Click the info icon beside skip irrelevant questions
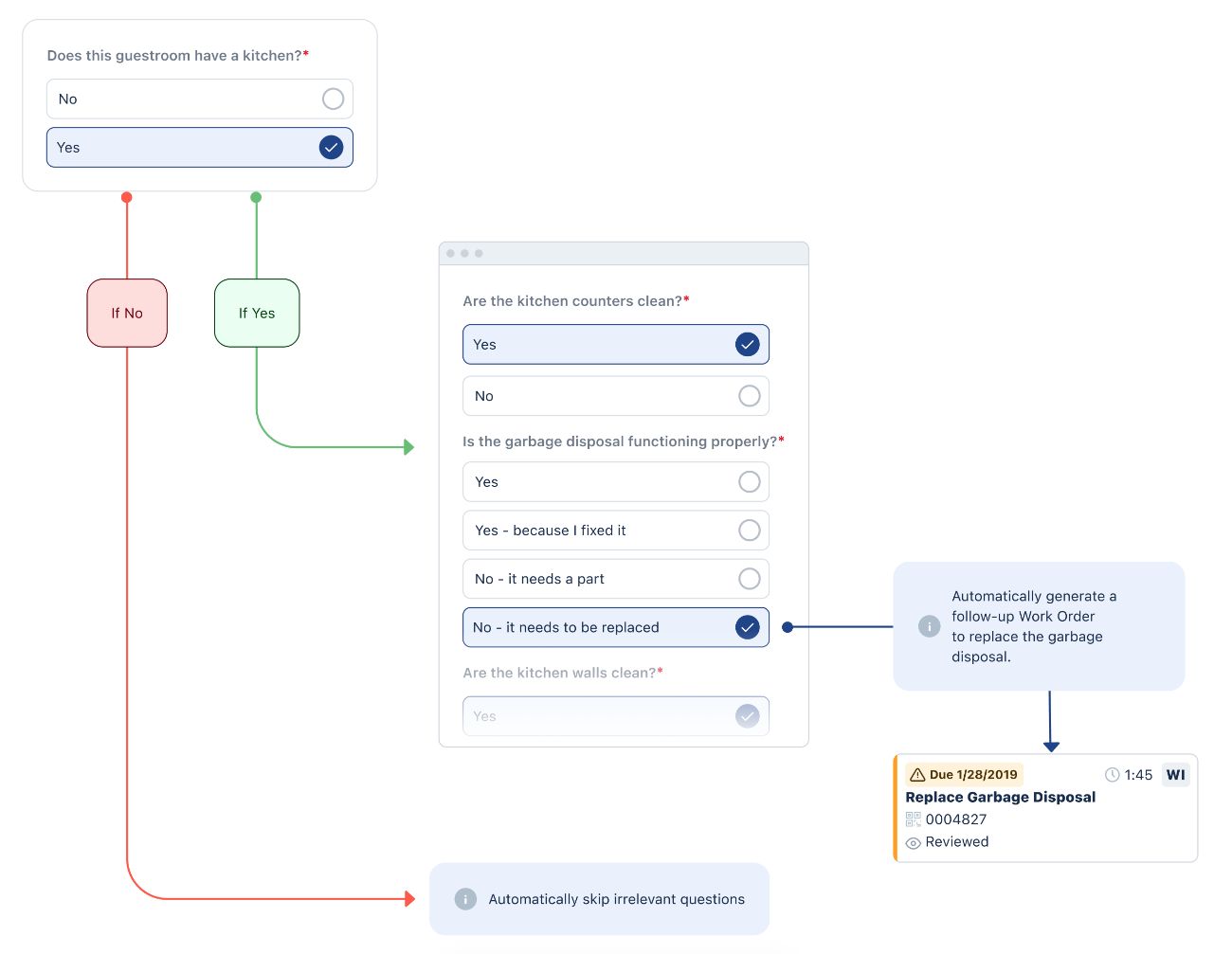The image size is (1232, 954). coord(464,899)
